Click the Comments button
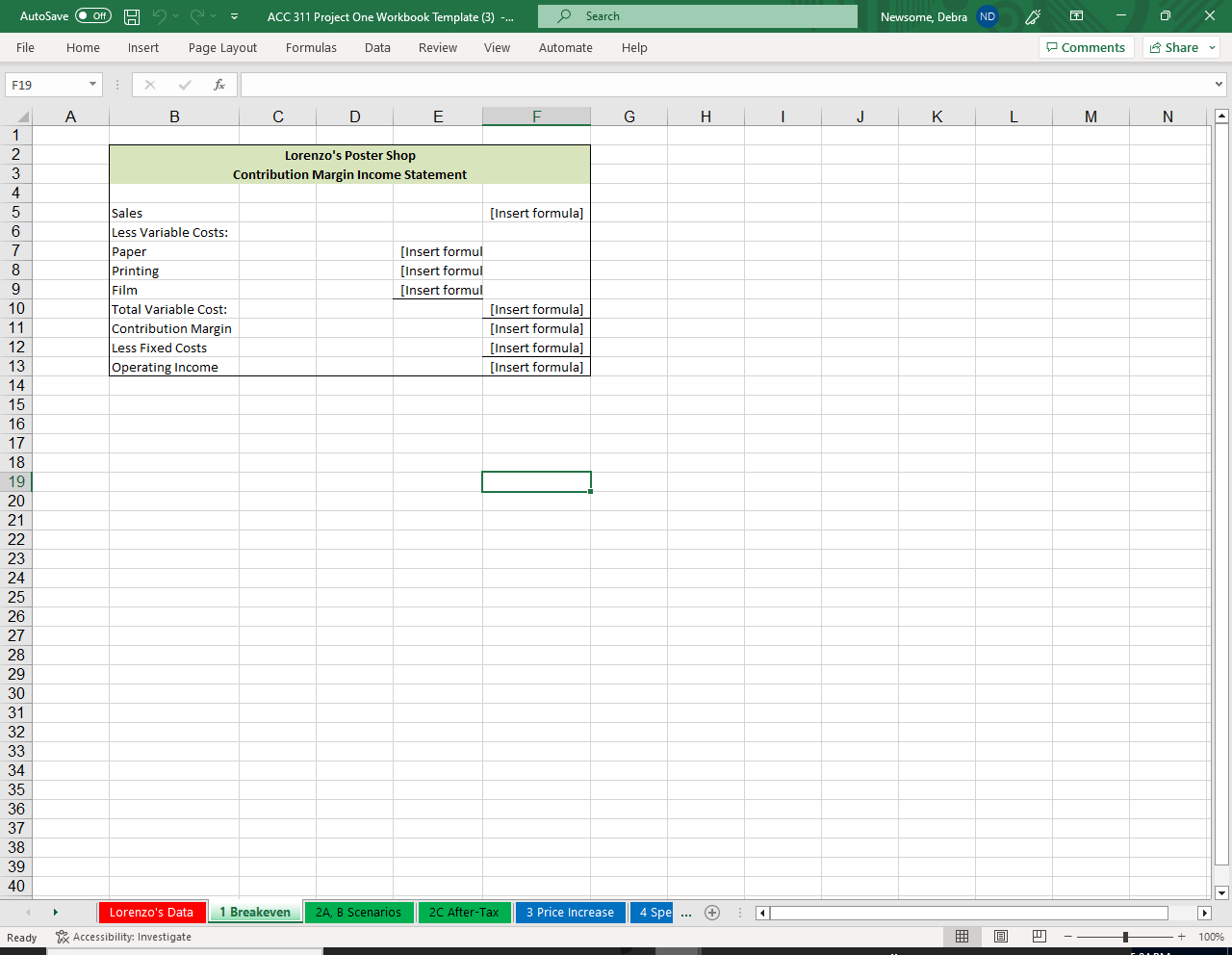The width and height of the screenshot is (1232, 955). (x=1087, y=47)
